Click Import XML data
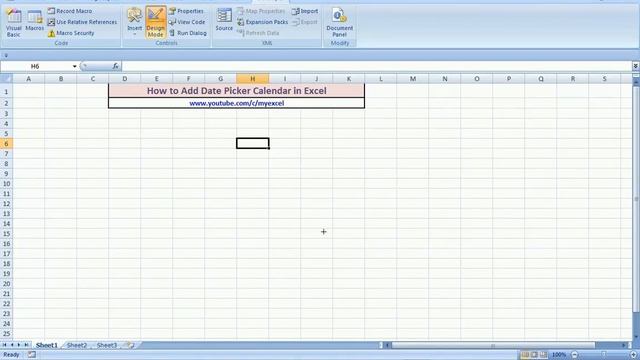The width and height of the screenshot is (640, 360). click(x=305, y=11)
